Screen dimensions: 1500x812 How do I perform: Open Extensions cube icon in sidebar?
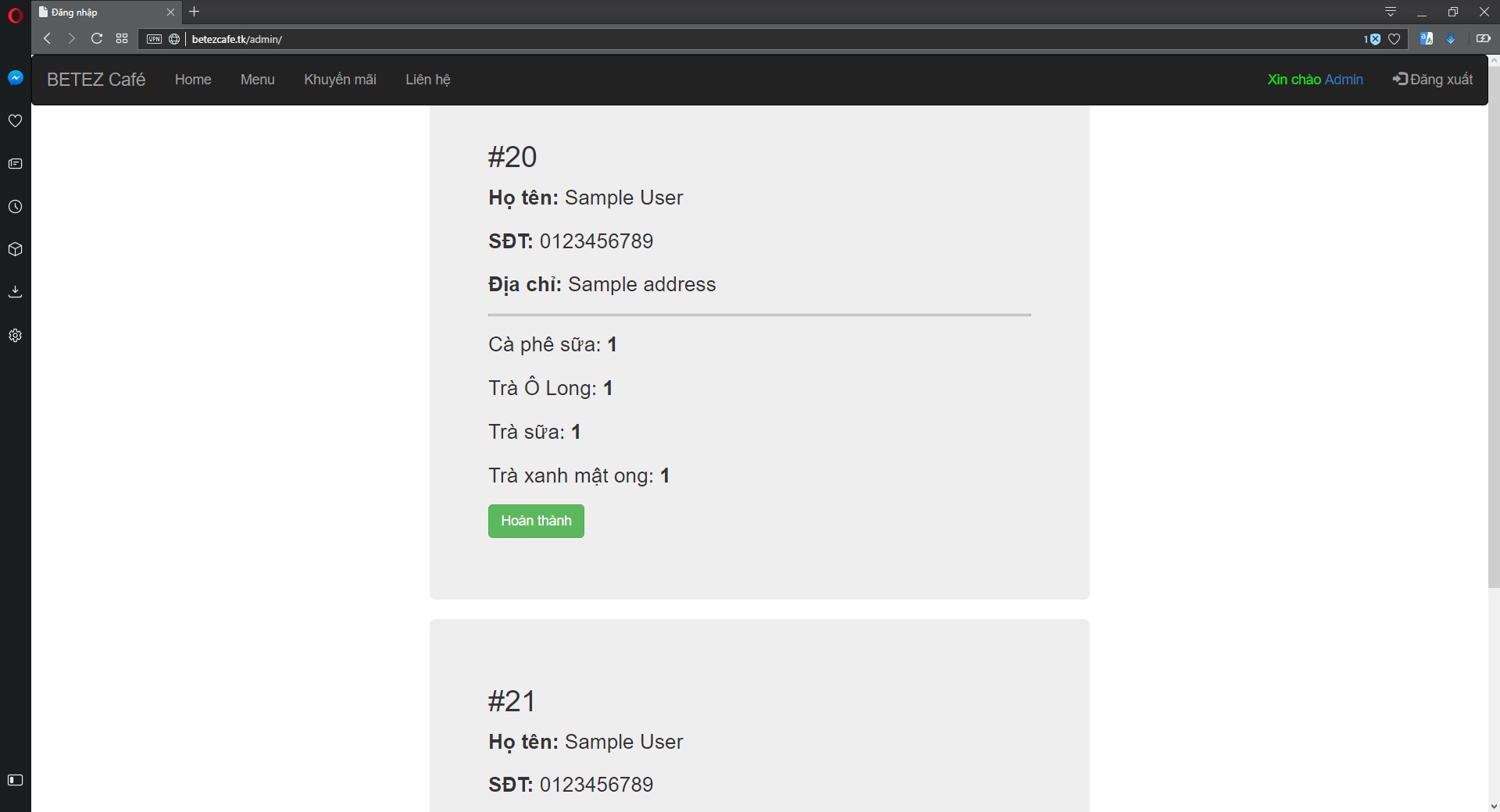[x=15, y=250]
